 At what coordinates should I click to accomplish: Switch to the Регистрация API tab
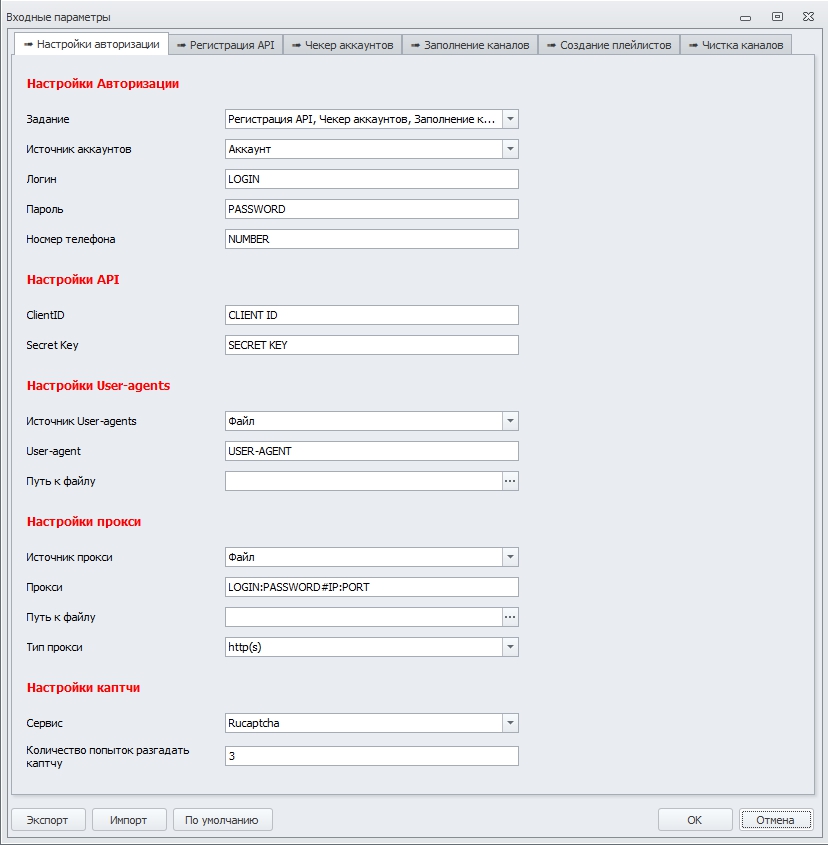[x=226, y=45]
